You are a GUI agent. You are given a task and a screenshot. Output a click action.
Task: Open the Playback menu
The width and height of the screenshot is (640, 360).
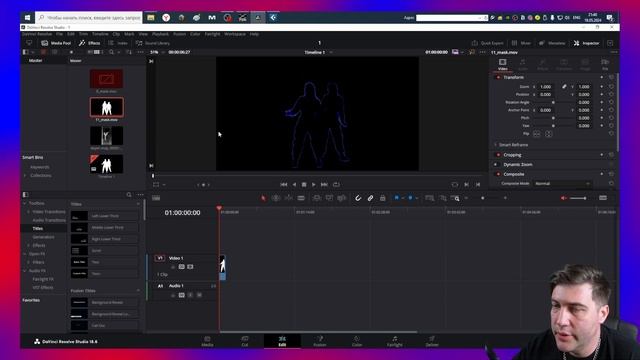[x=160, y=34]
